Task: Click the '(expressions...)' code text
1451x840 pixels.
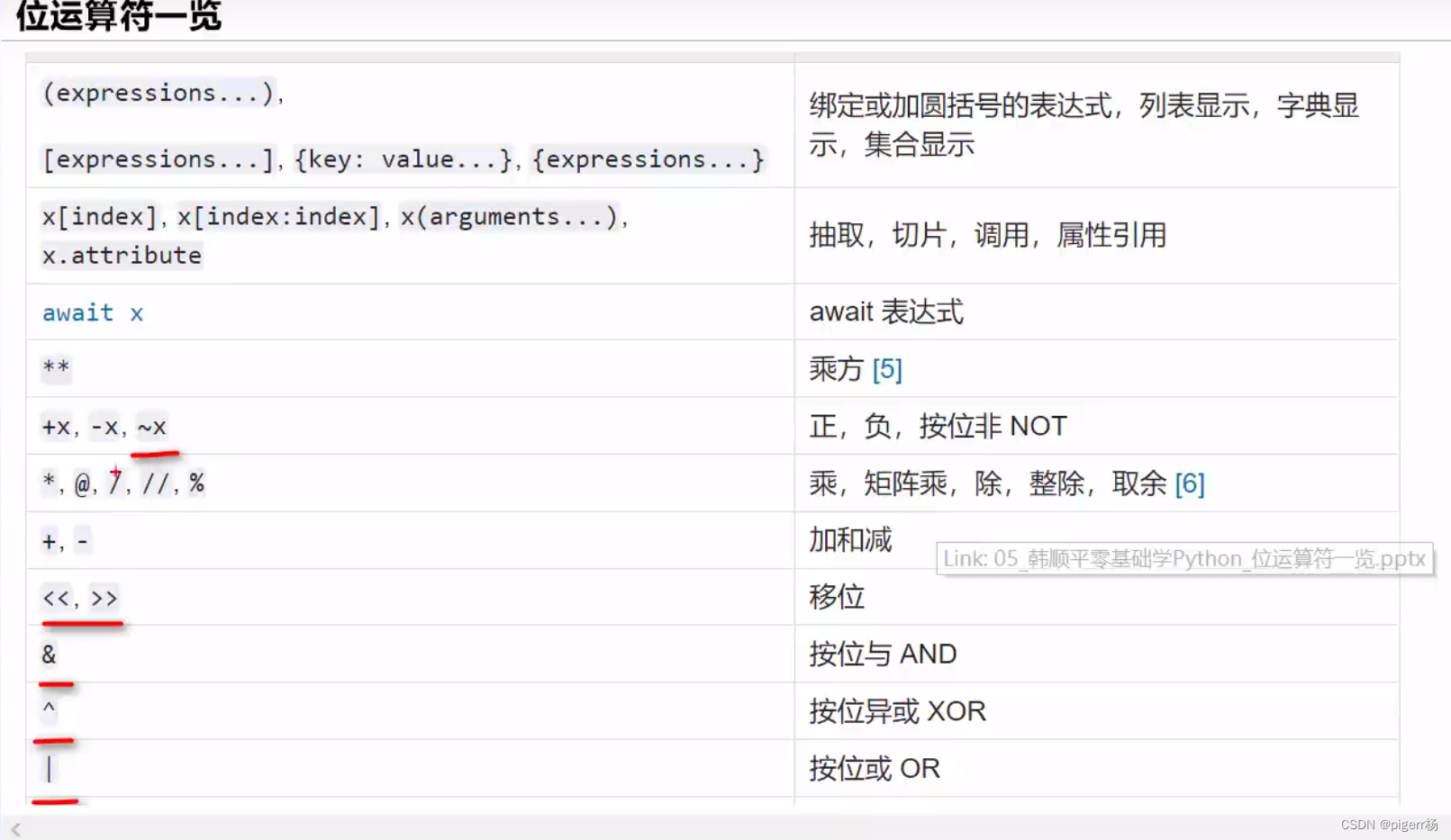Action: click(158, 93)
